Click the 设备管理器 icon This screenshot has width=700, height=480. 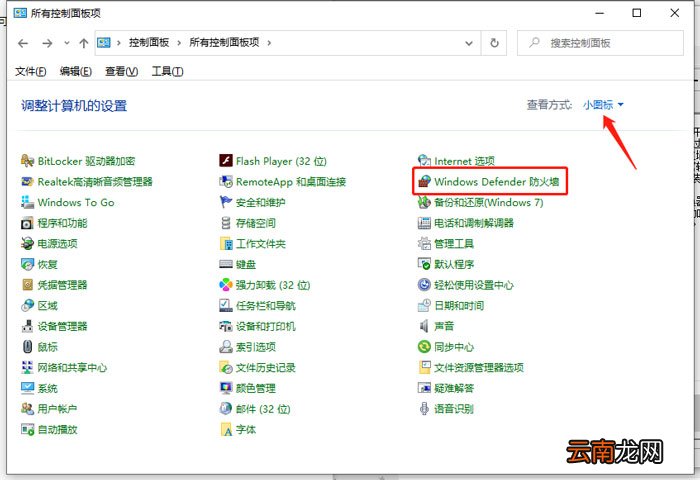pos(27,326)
